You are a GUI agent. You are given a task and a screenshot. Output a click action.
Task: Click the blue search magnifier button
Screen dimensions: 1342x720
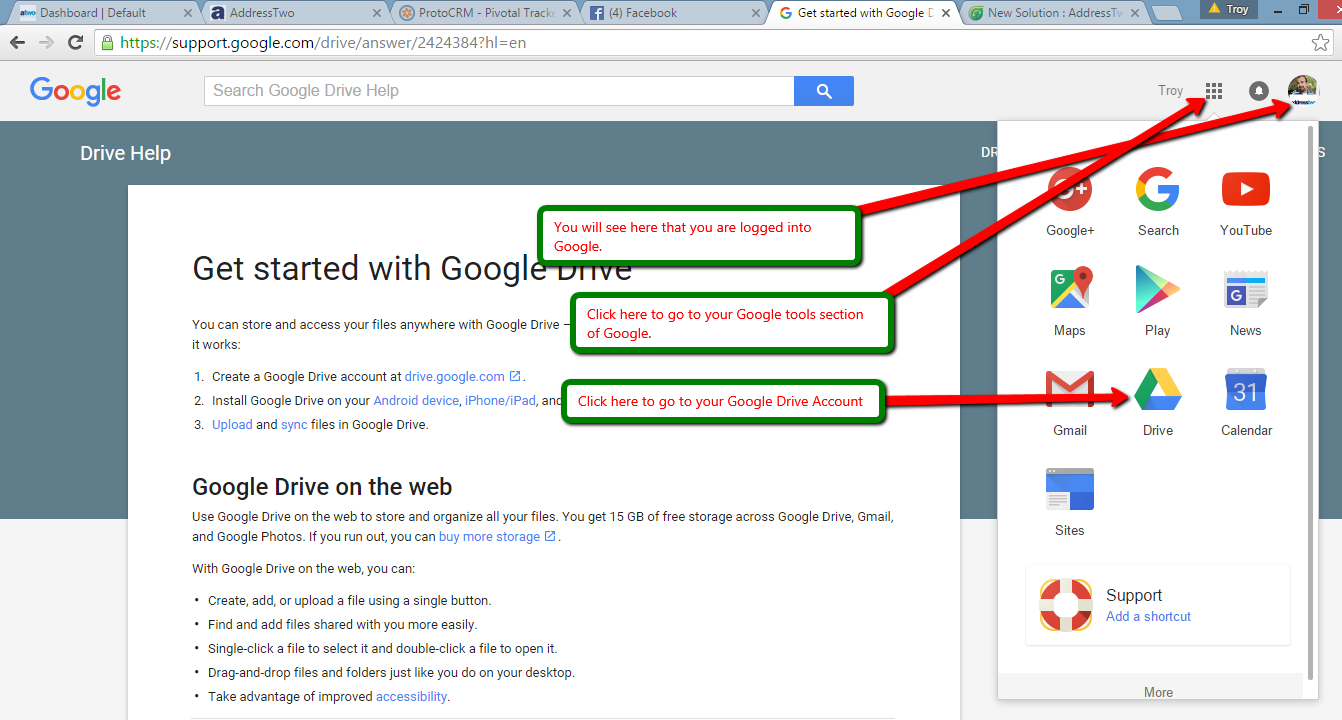click(x=824, y=91)
